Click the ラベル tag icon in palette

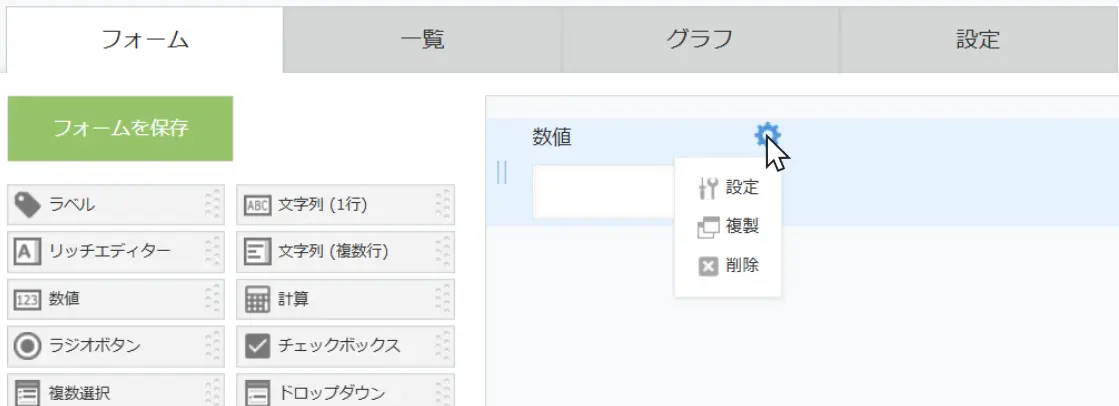pos(27,205)
